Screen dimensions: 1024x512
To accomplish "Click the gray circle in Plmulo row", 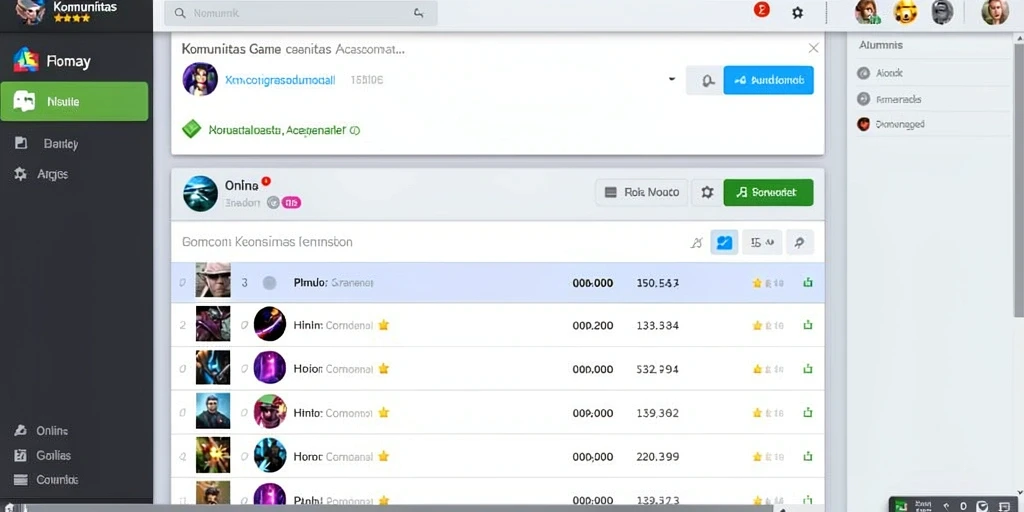I will pyautogui.click(x=269, y=283).
